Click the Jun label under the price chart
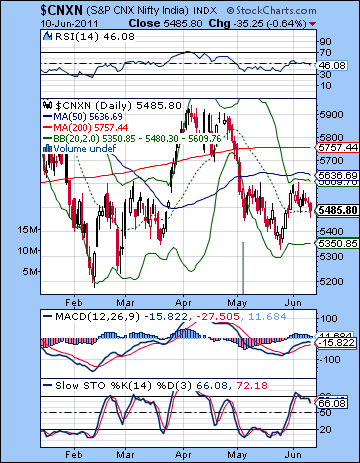The height and width of the screenshot is (463, 360). 293,303
